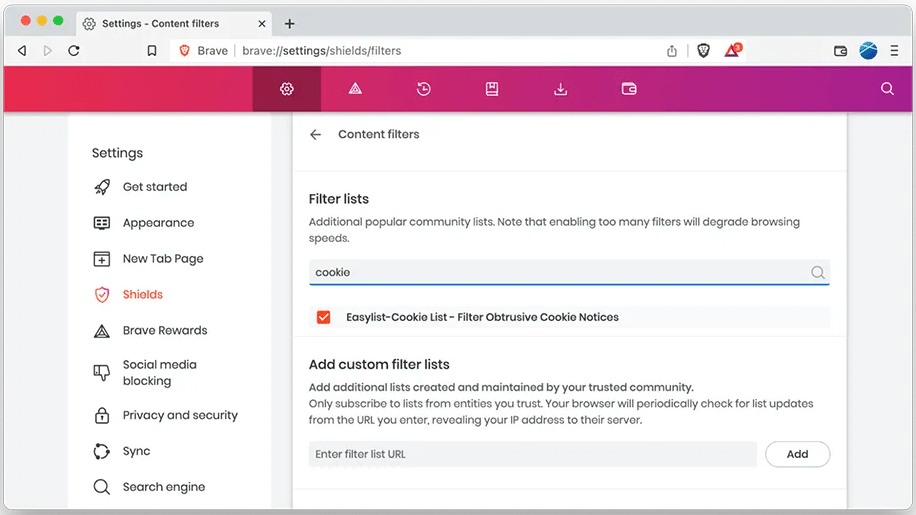Open Privacy and security settings section

point(180,415)
